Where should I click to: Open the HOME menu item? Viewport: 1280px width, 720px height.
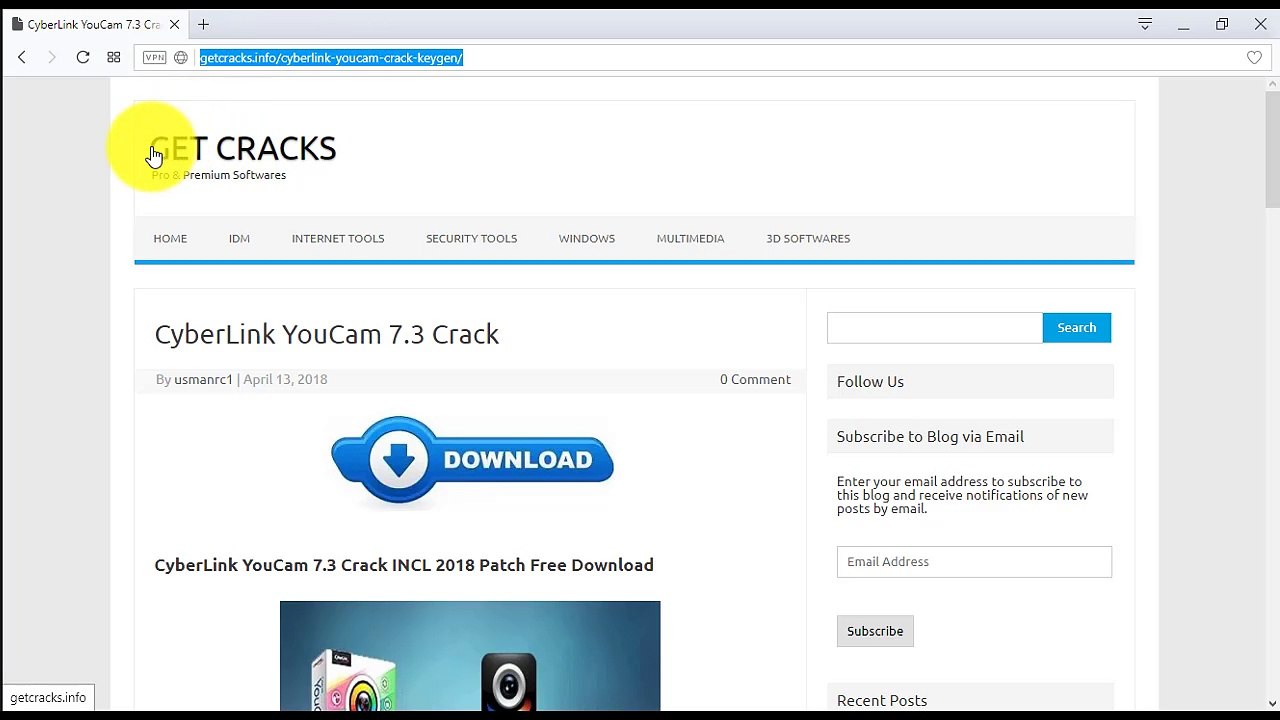pos(170,238)
